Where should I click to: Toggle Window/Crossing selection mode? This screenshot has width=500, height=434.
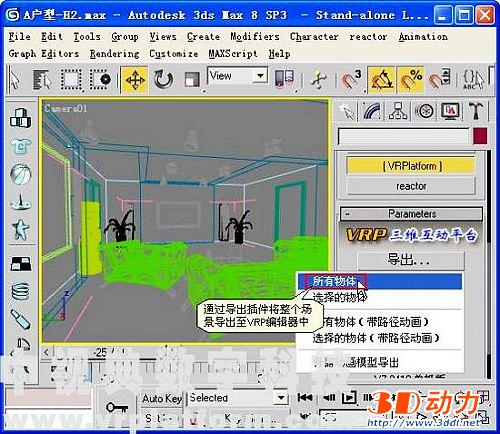click(x=101, y=79)
